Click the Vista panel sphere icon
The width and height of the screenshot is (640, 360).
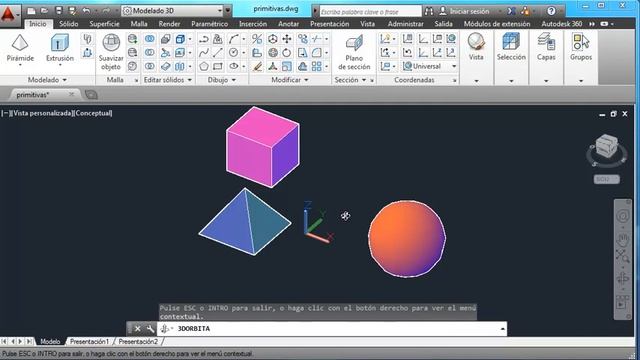pos(476,42)
